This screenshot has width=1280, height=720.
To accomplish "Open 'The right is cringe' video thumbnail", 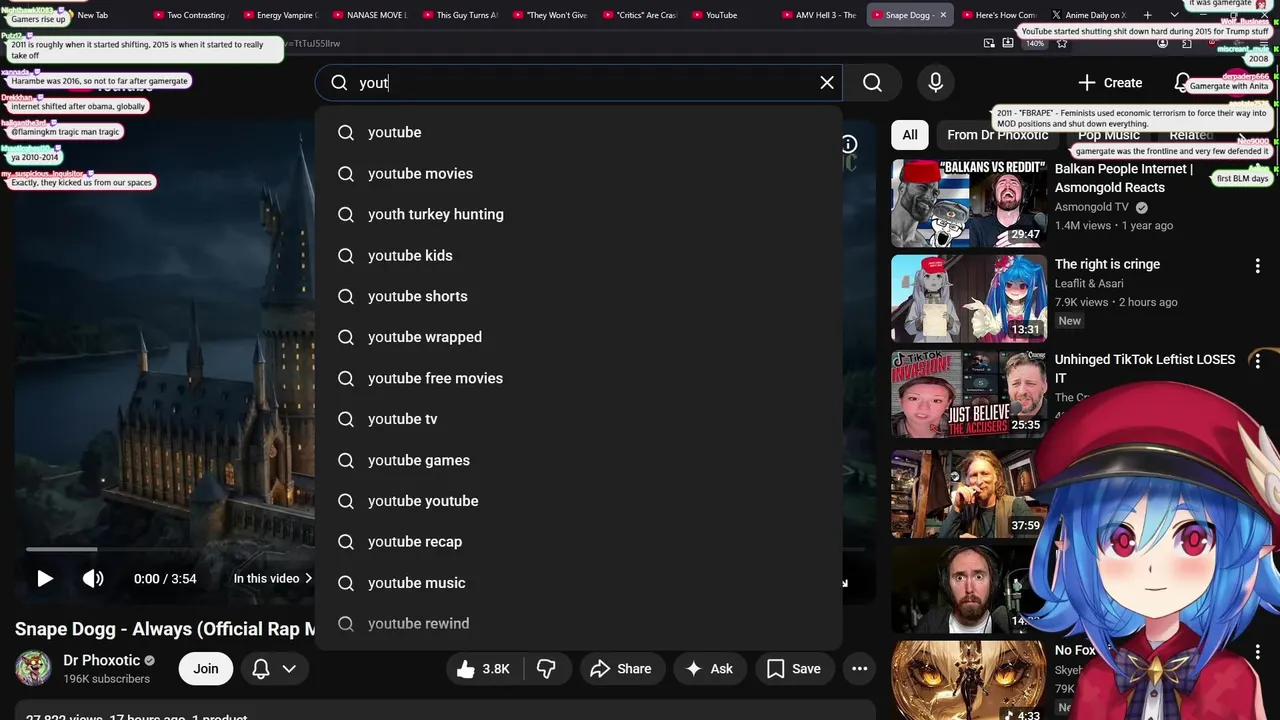I will pos(968,298).
